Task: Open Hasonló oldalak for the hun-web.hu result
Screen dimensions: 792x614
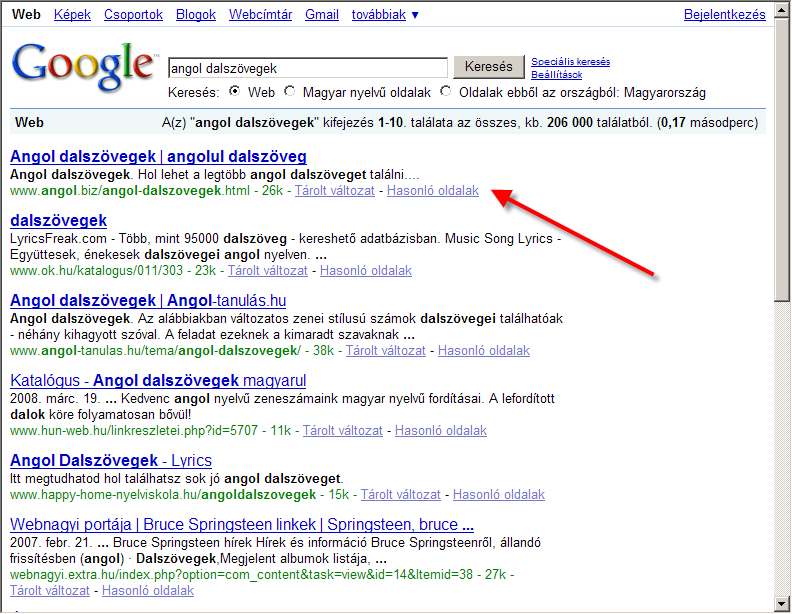Action: (x=441, y=431)
